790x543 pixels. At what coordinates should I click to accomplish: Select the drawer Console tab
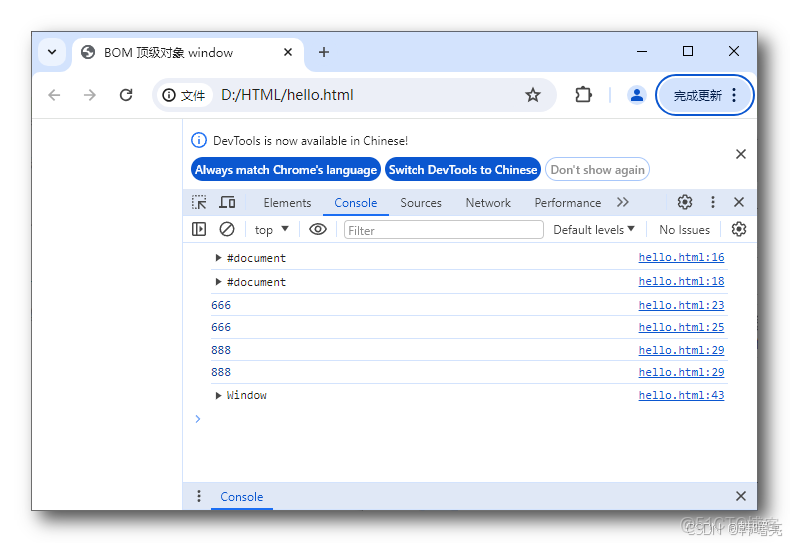[242, 497]
